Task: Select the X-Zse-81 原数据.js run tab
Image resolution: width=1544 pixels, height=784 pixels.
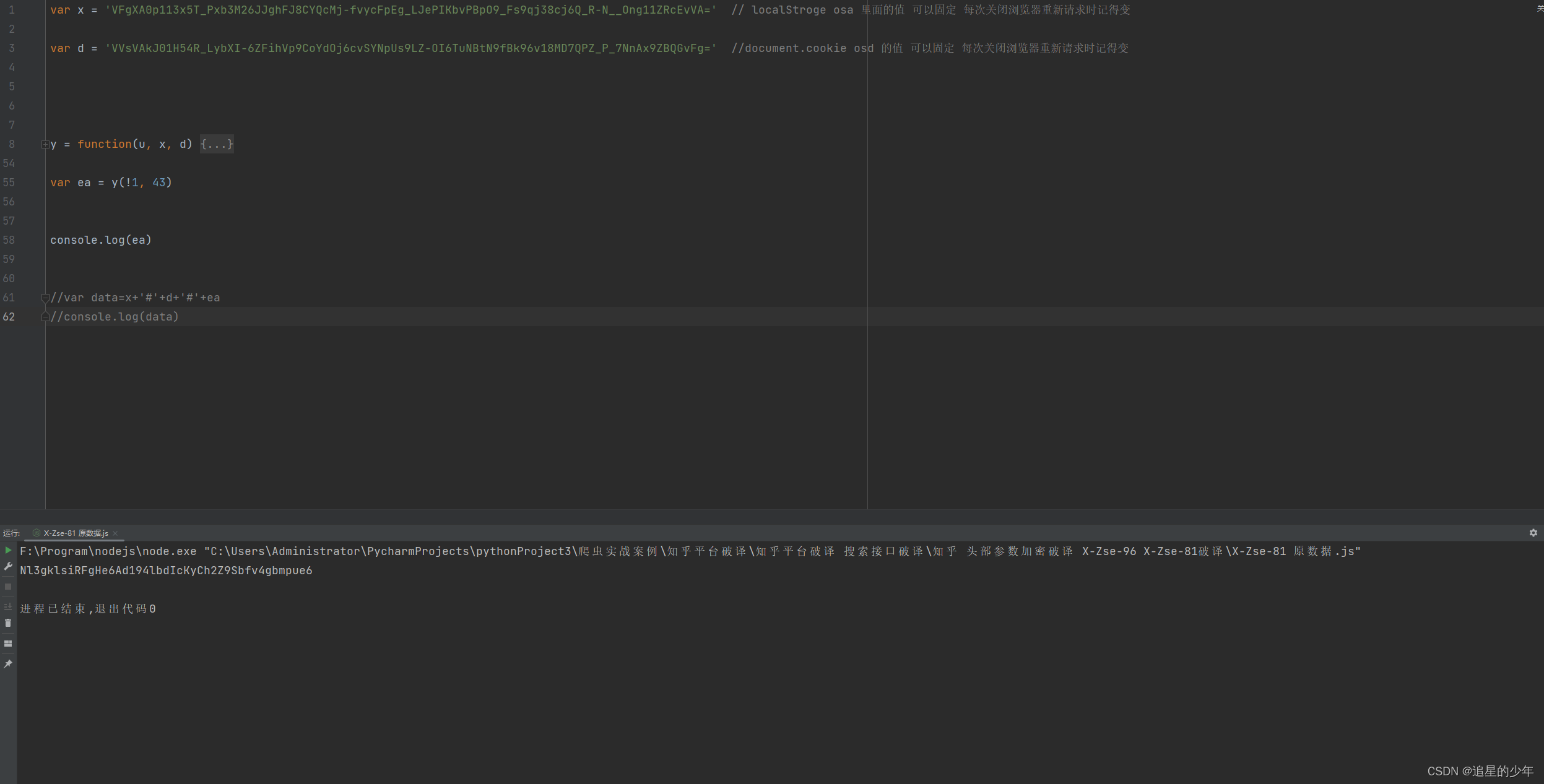Action: pos(76,533)
